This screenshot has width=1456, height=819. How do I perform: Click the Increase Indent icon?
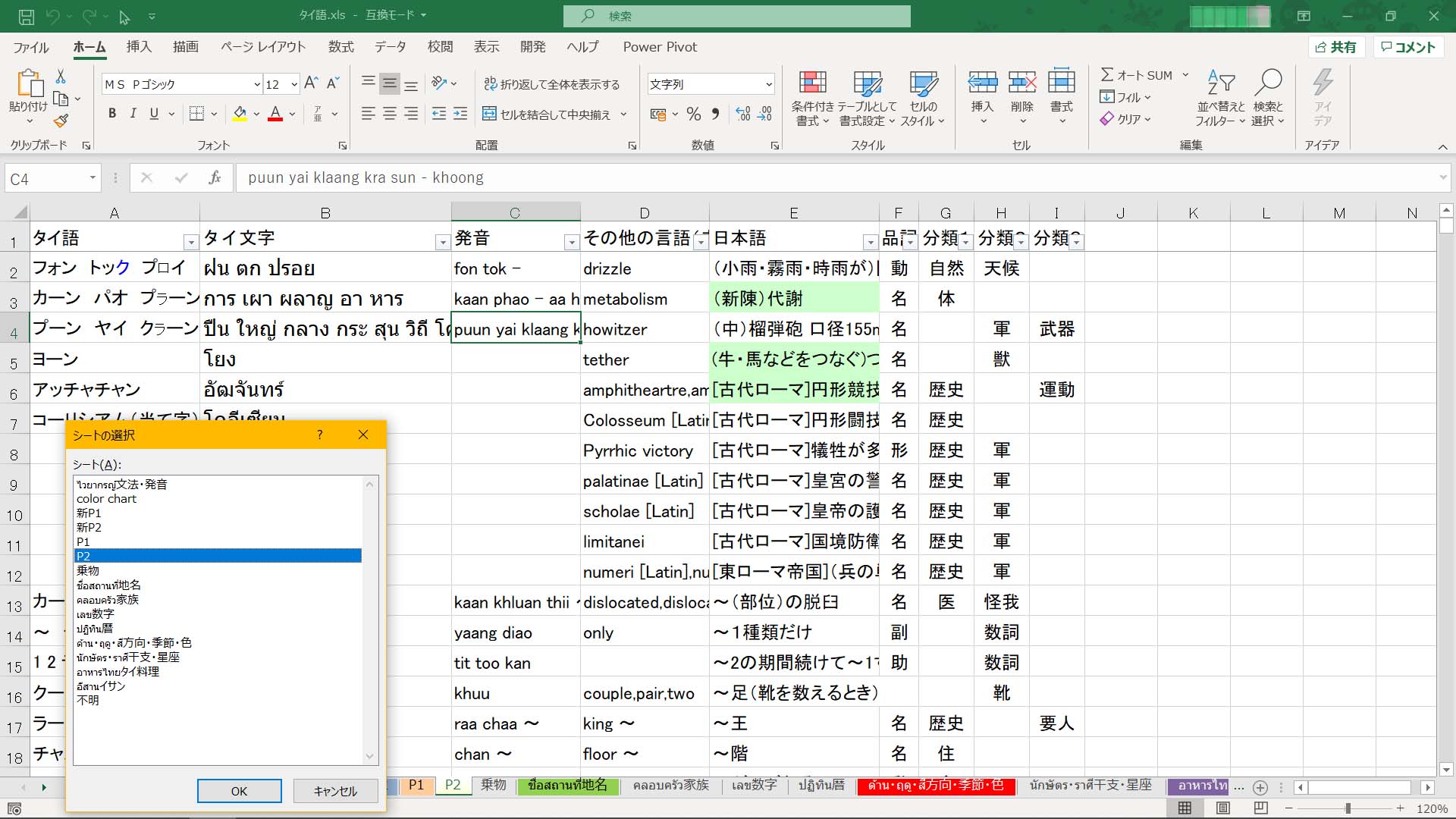point(460,114)
